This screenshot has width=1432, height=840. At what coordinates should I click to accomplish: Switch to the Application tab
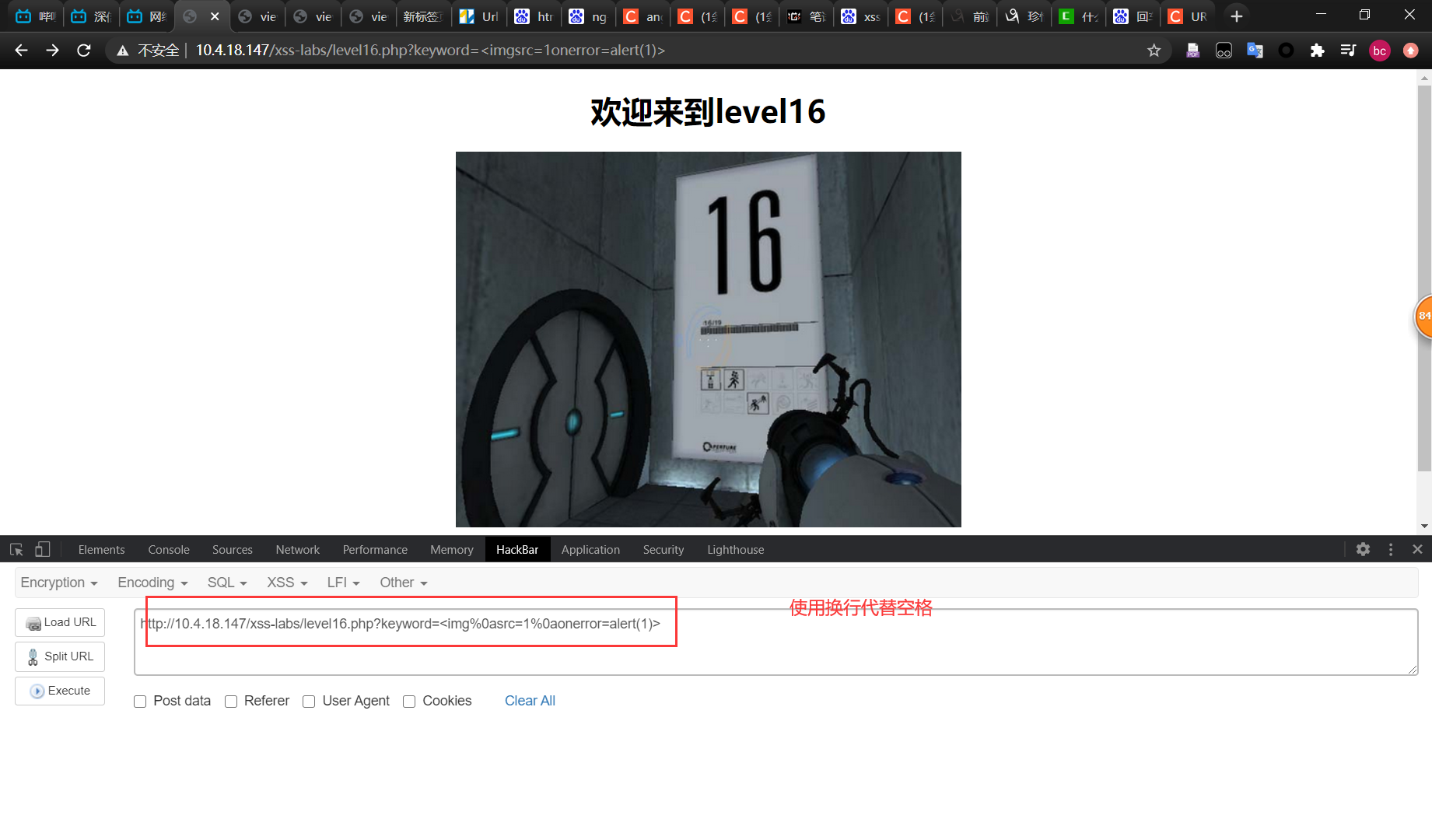[590, 550]
